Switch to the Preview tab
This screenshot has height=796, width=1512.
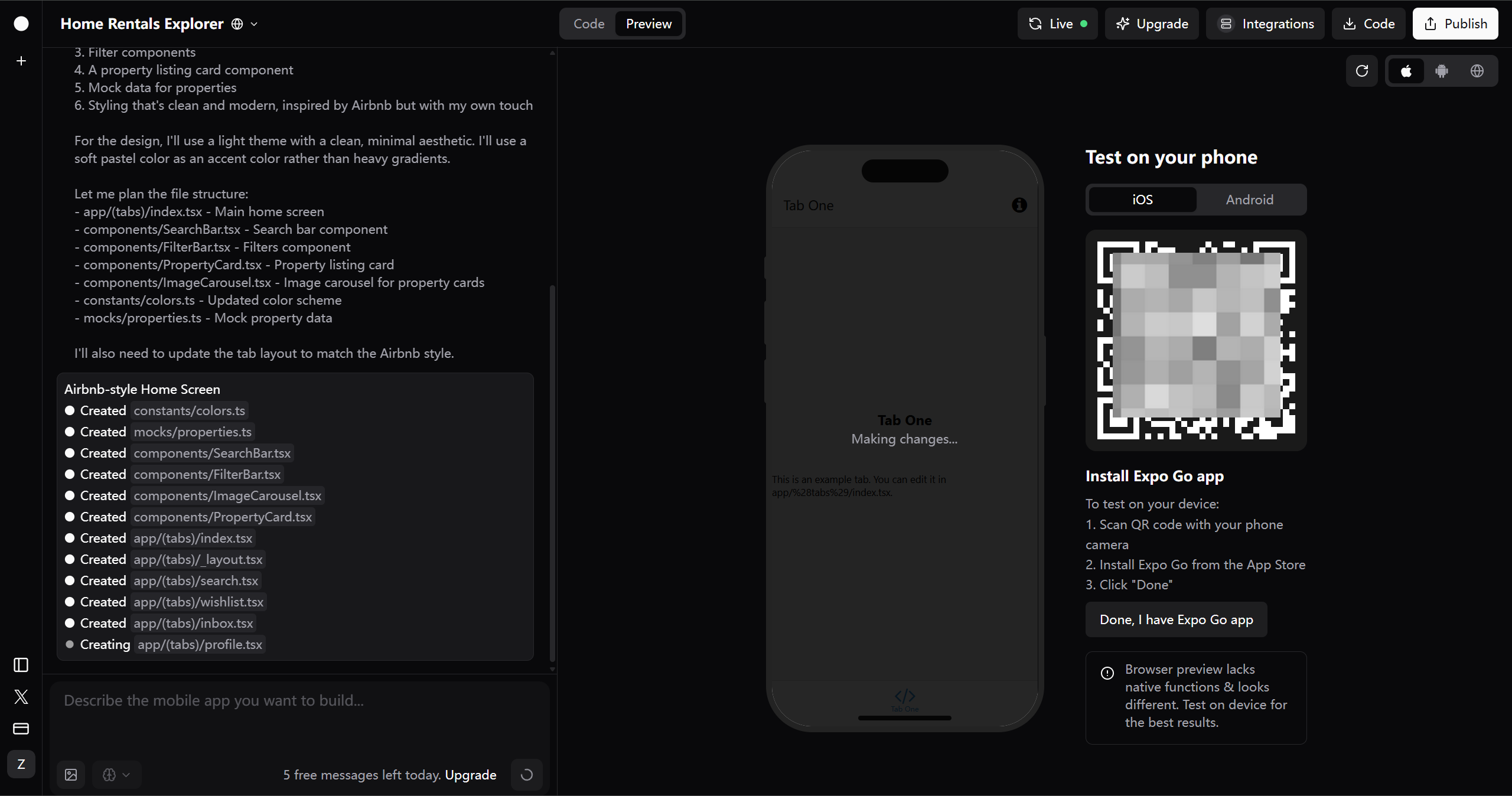pos(649,24)
